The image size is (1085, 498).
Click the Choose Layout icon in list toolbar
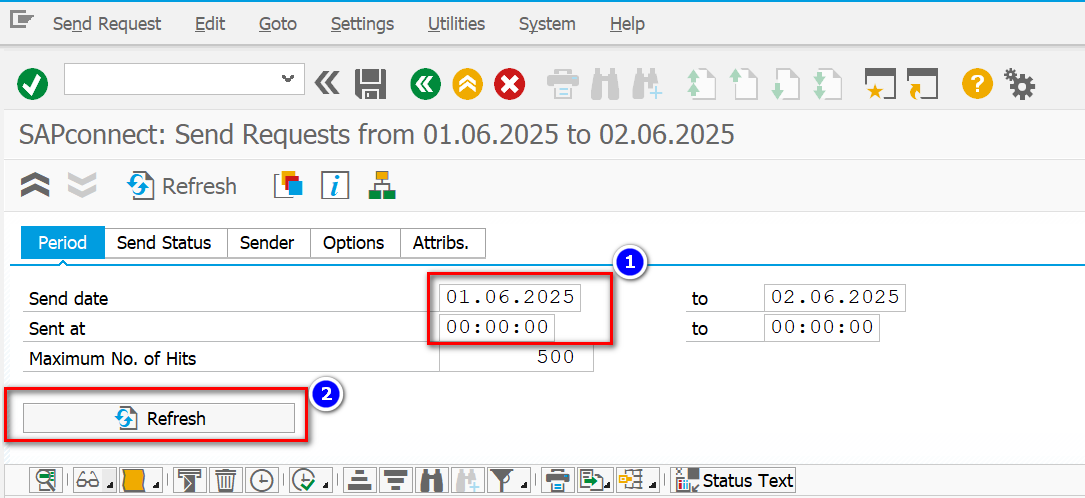pos(631,479)
